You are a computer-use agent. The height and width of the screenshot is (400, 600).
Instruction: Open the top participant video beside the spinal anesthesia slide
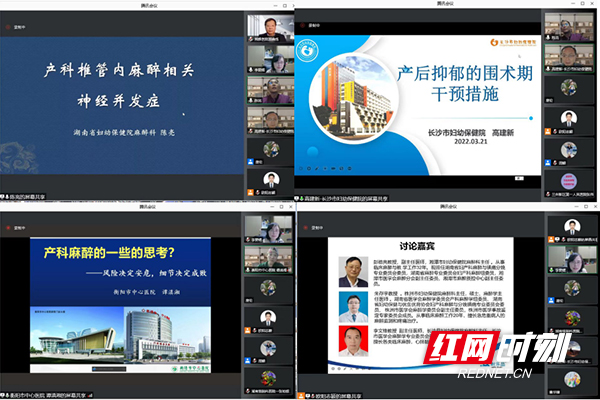[x=269, y=32]
